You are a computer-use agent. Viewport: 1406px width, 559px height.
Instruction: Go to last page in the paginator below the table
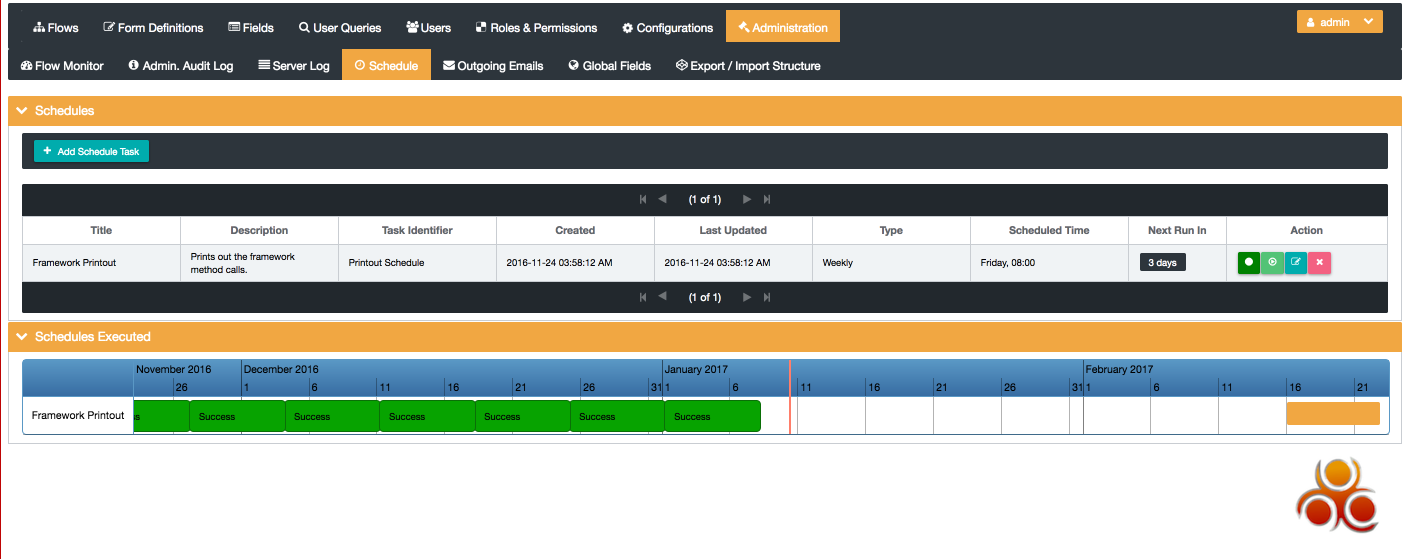tap(767, 297)
